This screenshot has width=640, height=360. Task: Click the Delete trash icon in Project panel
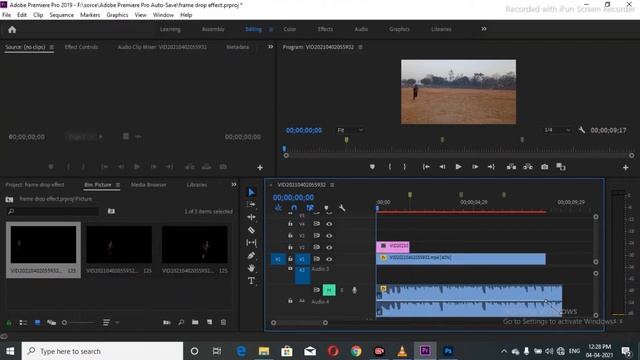[x=223, y=322]
